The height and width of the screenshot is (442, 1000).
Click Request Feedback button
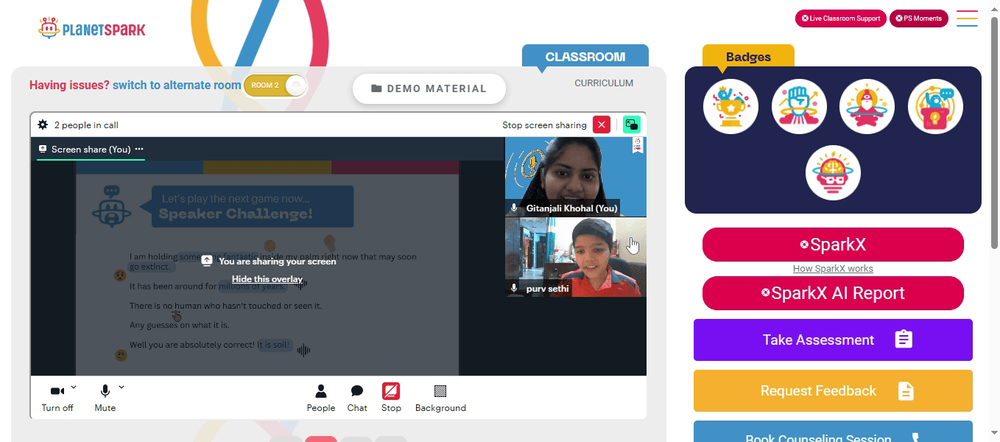coord(833,390)
